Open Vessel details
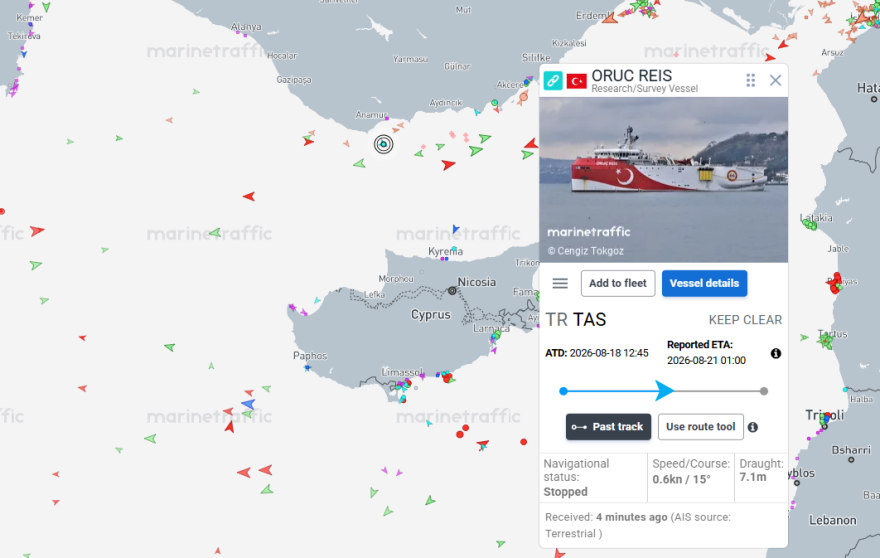The width and height of the screenshot is (880, 558). [704, 283]
